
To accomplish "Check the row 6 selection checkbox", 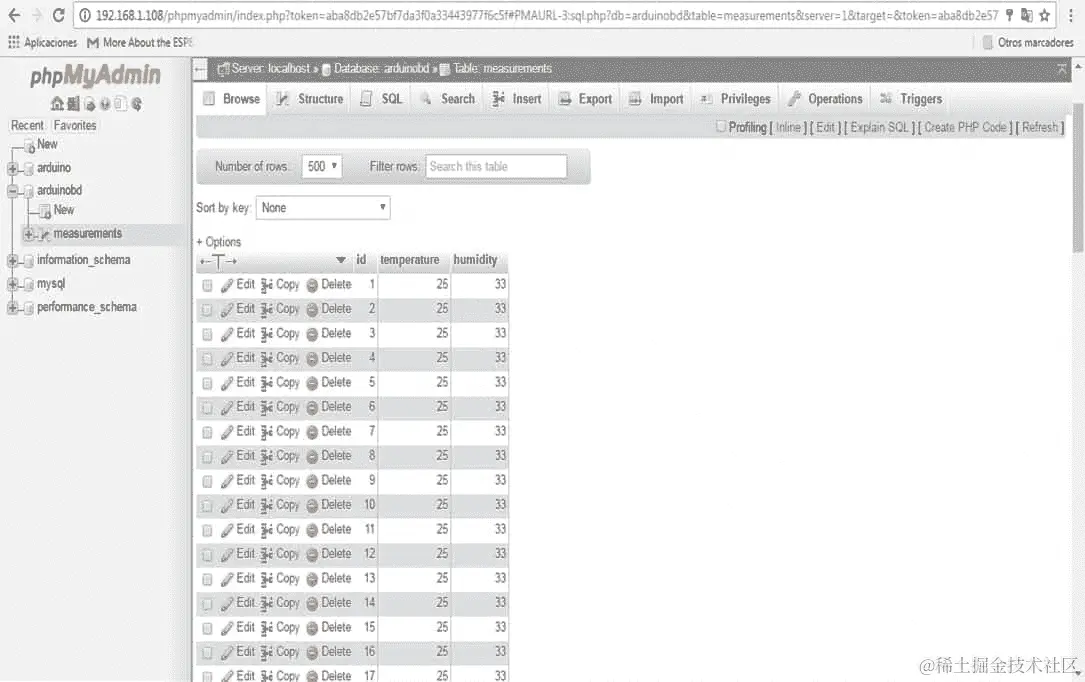I will pos(207,407).
